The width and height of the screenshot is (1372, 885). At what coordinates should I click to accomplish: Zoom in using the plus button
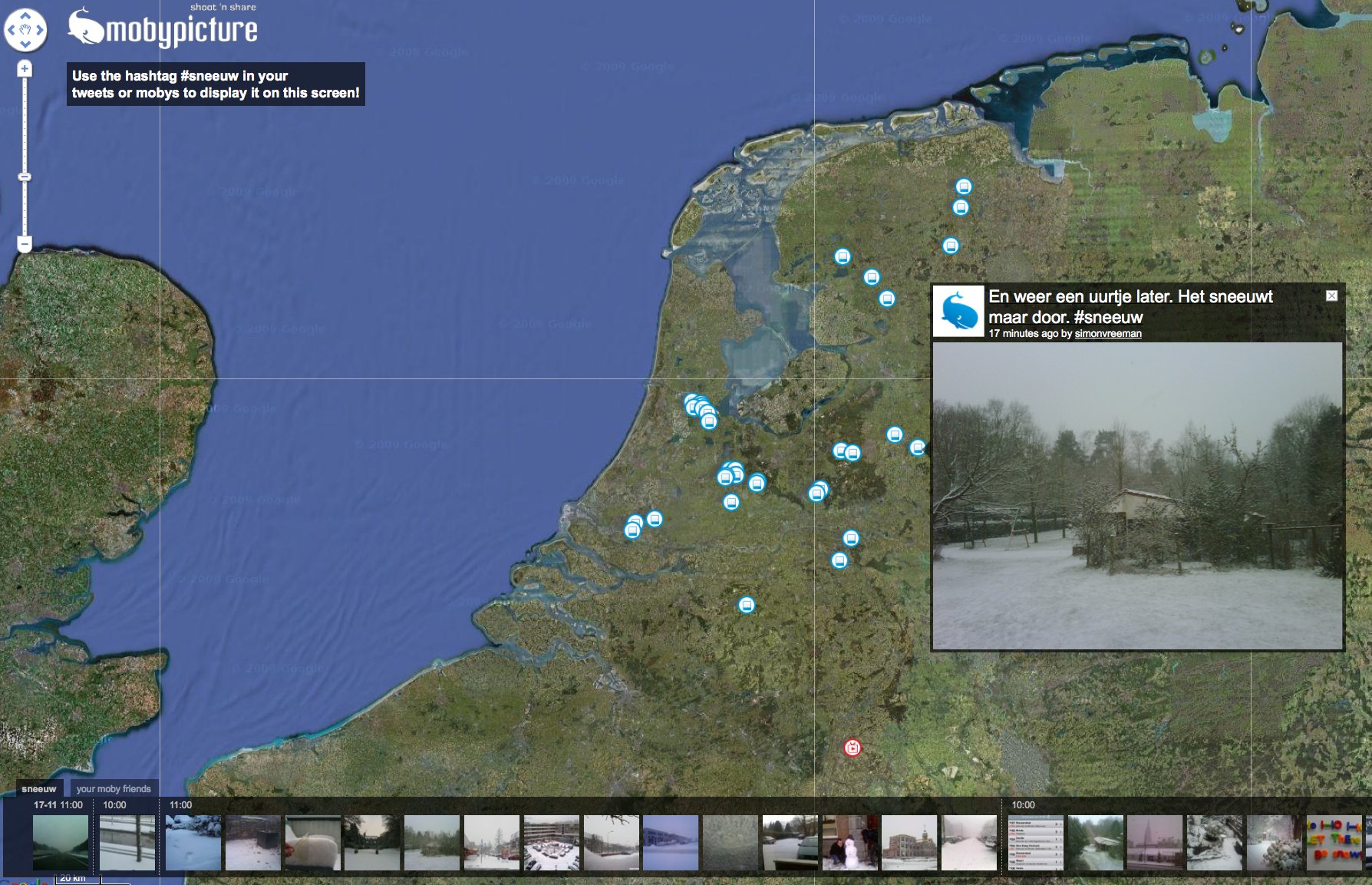pos(25,69)
